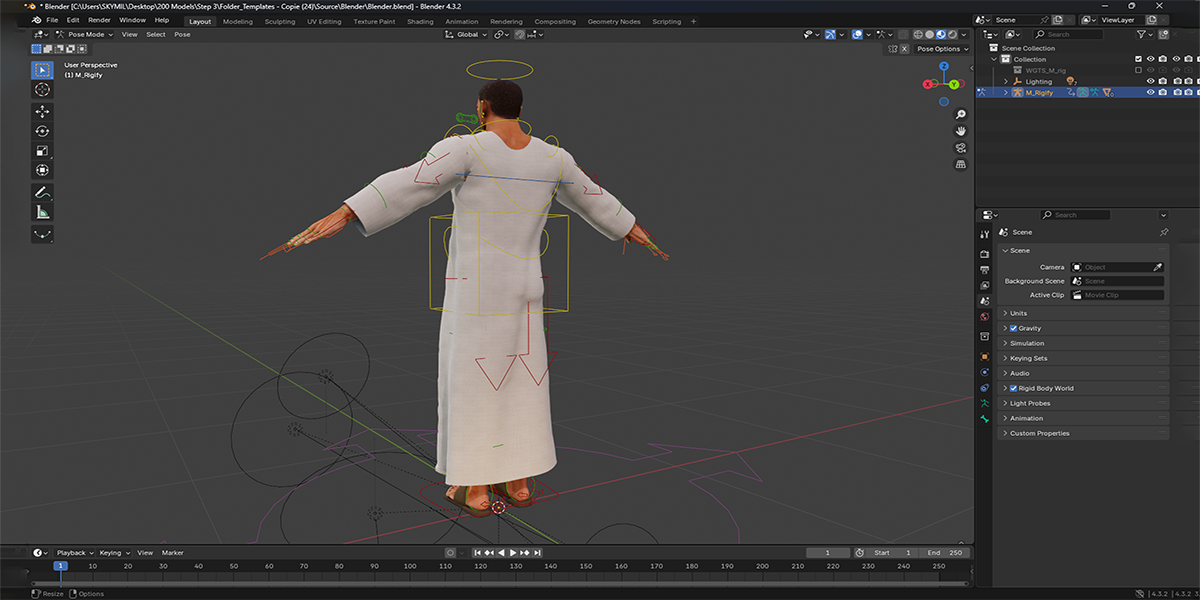Viewport: 1200px width, 600px height.
Task: Open the Render menu
Action: point(99,20)
